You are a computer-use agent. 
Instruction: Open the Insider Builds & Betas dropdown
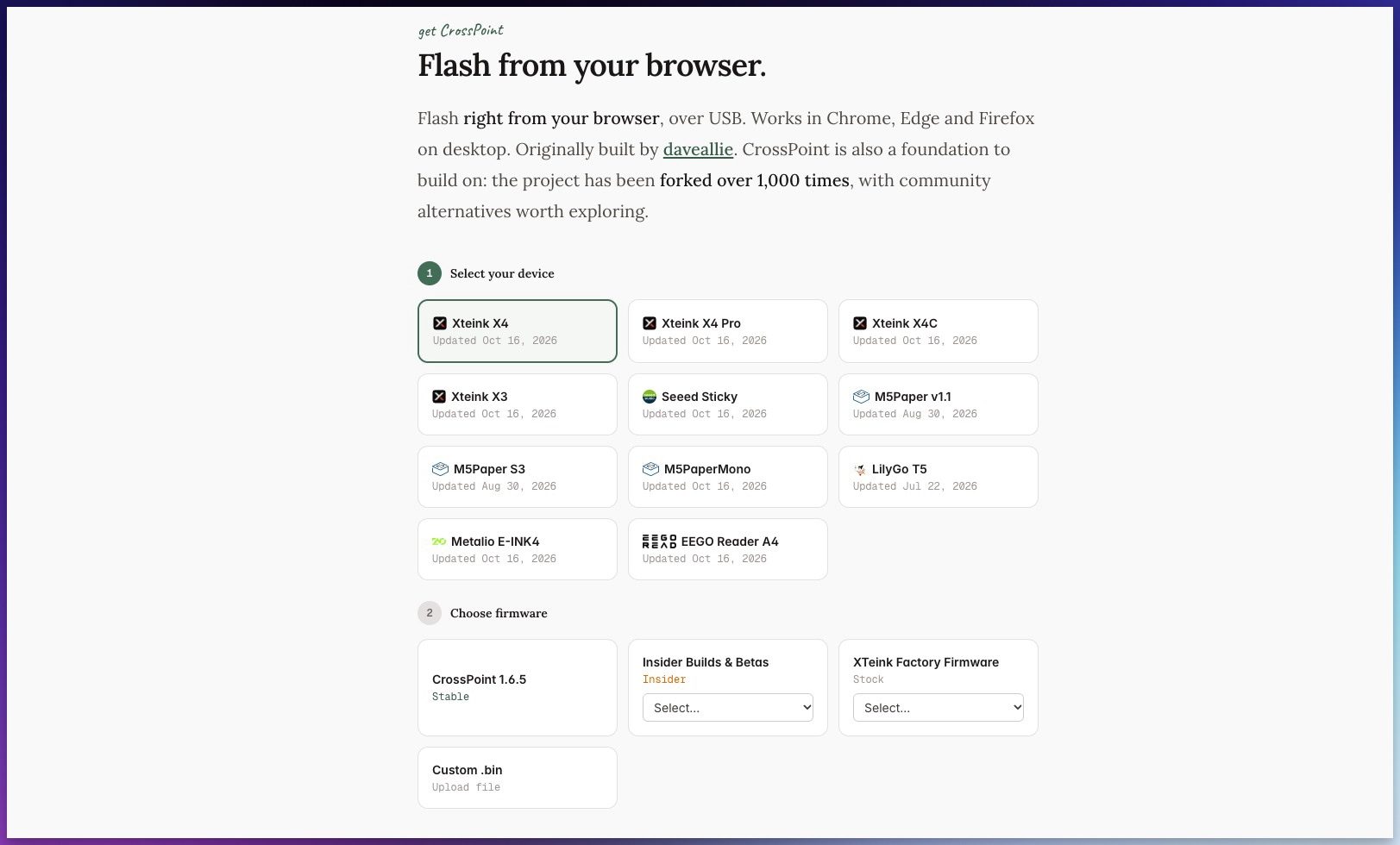pos(728,708)
